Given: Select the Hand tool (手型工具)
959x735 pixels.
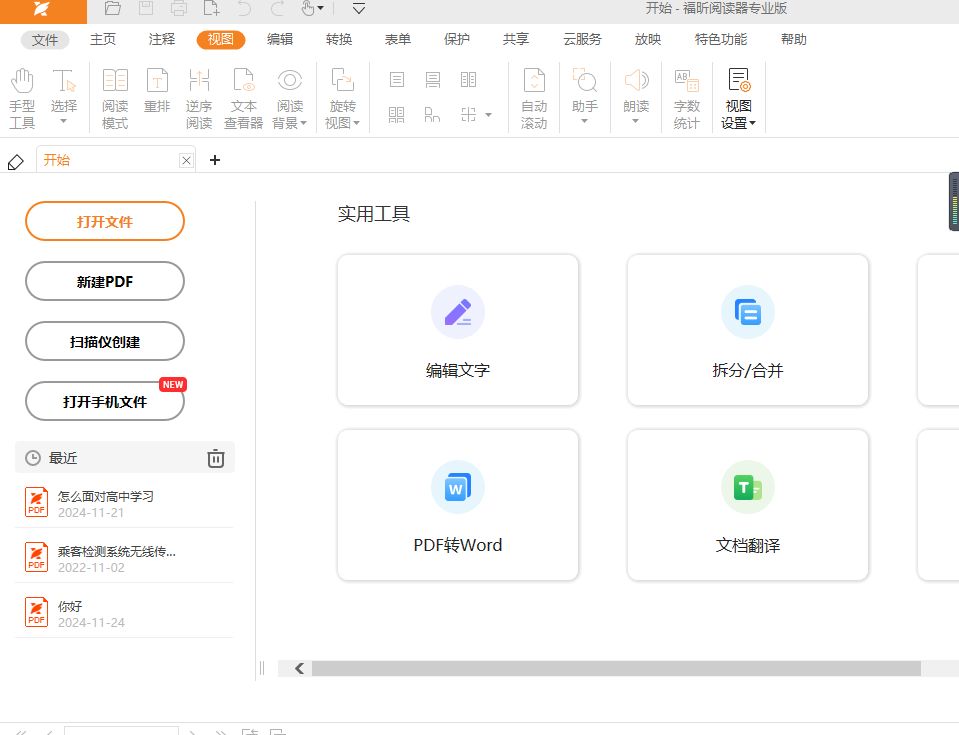Looking at the screenshot, I should [22, 99].
